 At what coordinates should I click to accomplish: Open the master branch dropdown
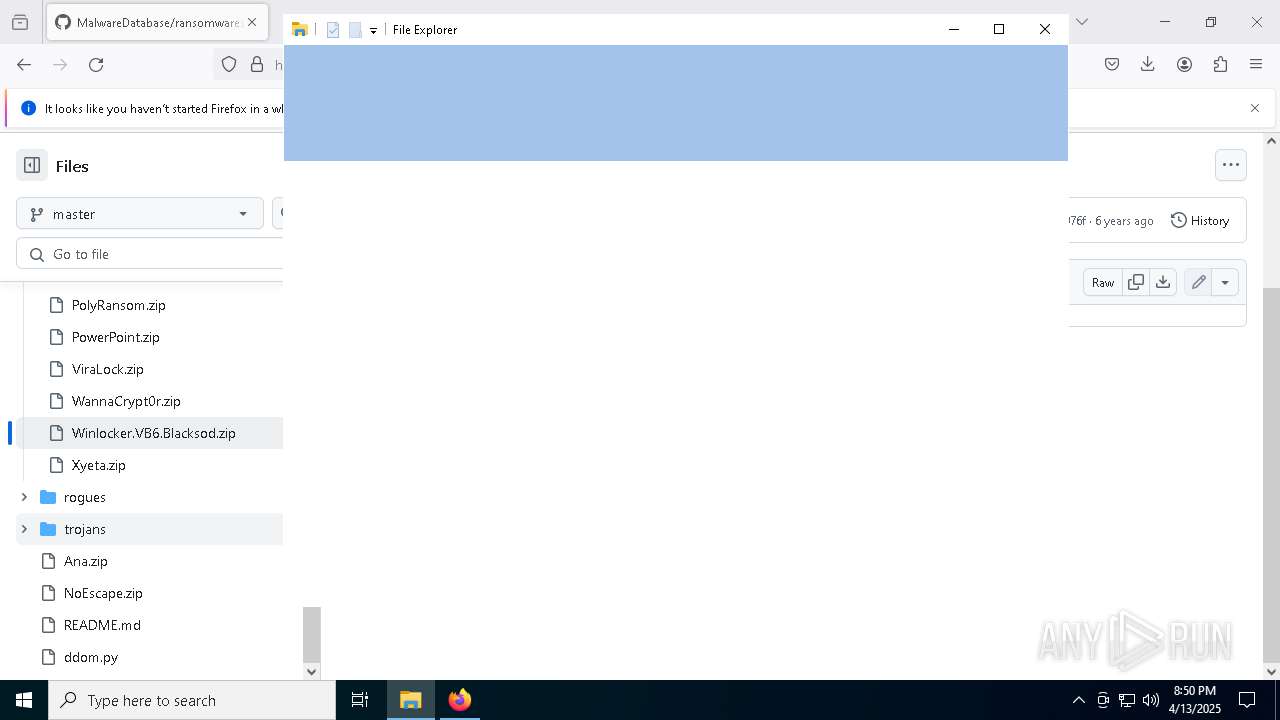[140, 214]
